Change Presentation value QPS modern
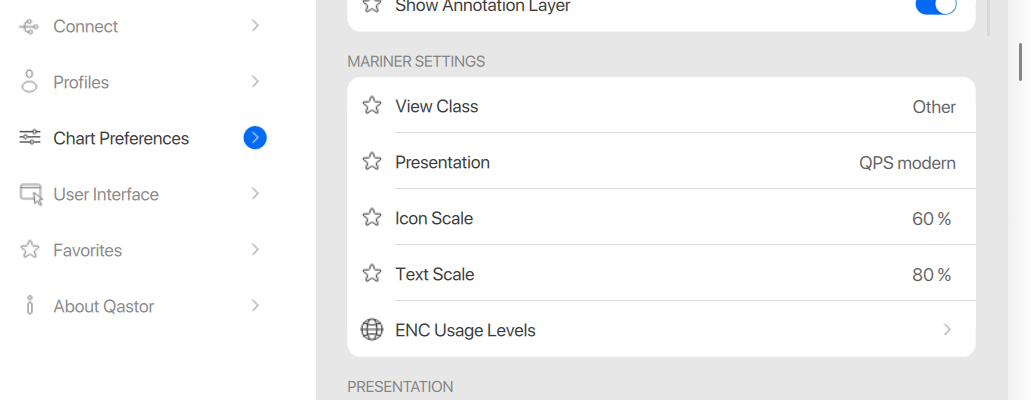 point(907,163)
